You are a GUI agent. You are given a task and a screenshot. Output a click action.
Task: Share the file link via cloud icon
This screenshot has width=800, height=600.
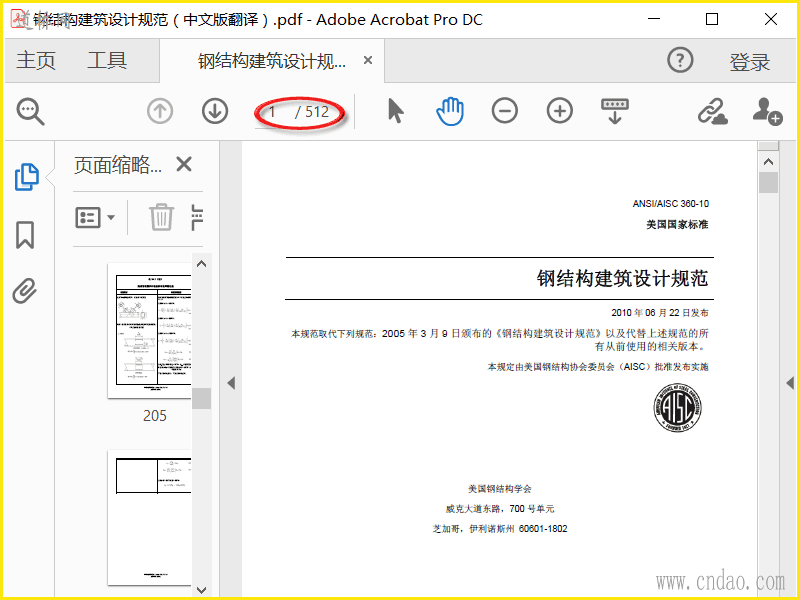712,111
